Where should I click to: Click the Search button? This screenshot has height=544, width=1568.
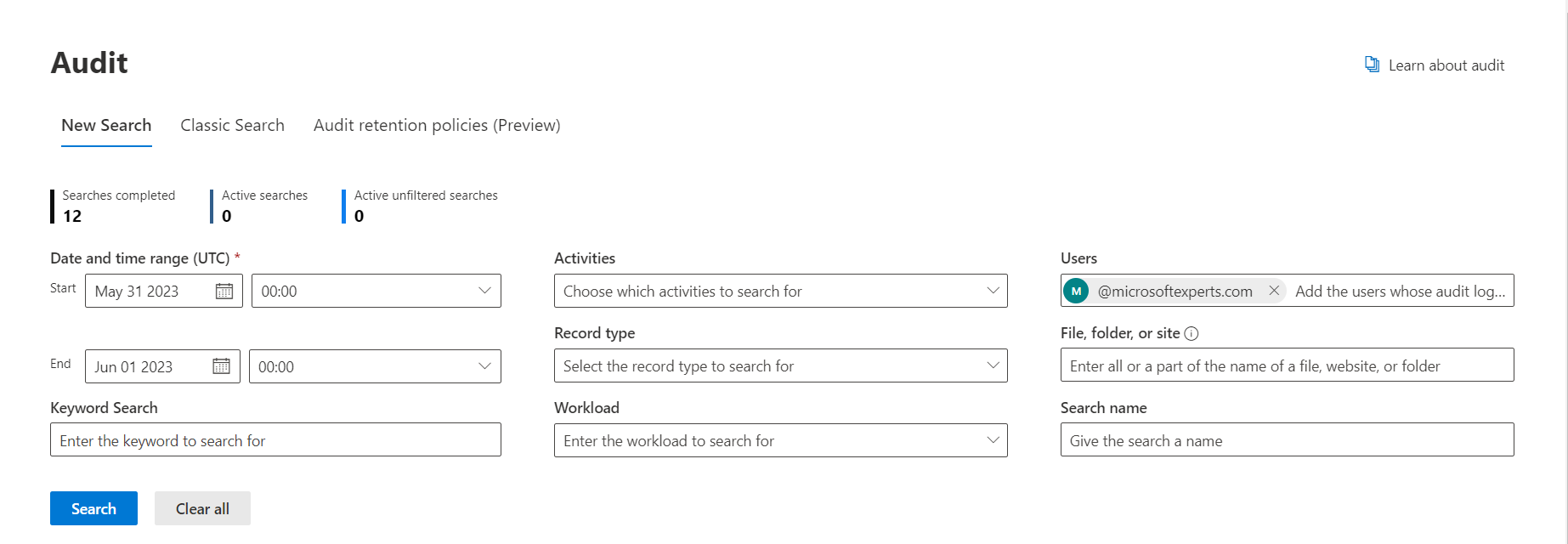[93, 508]
